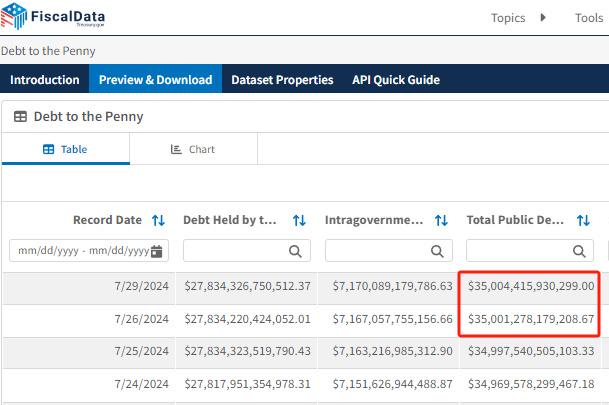Go to the API Quick Guide tab
The image size is (609, 405).
coord(396,80)
